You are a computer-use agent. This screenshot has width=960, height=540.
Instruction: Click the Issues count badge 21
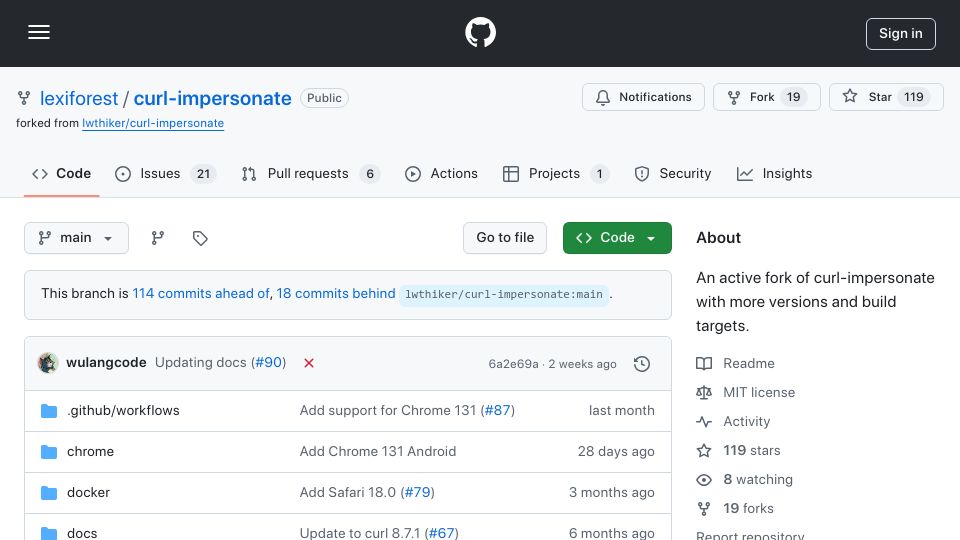click(203, 174)
